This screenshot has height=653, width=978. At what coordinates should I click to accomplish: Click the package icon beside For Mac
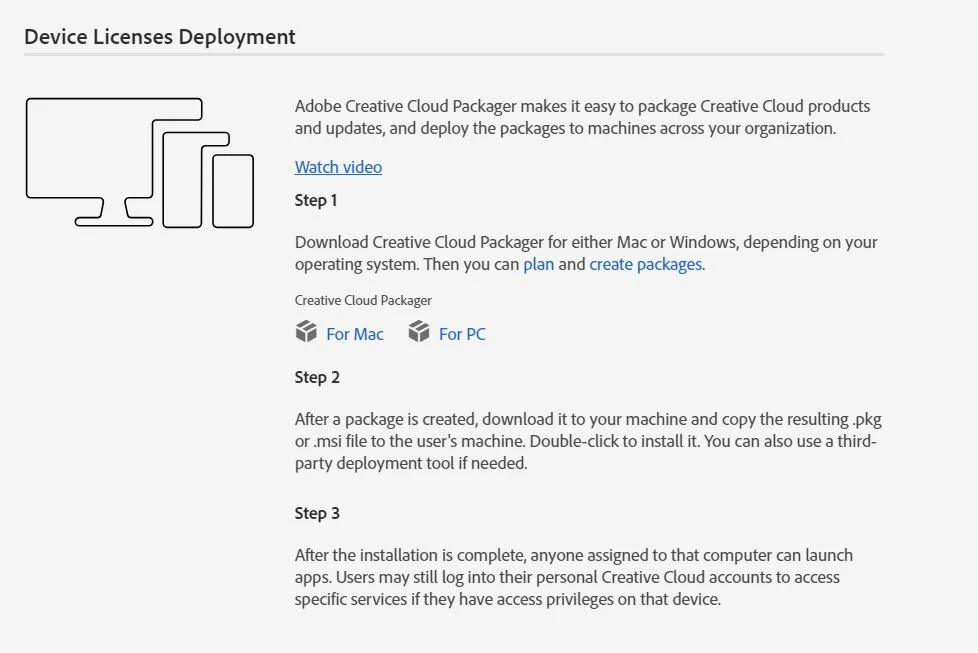pyautogui.click(x=306, y=332)
